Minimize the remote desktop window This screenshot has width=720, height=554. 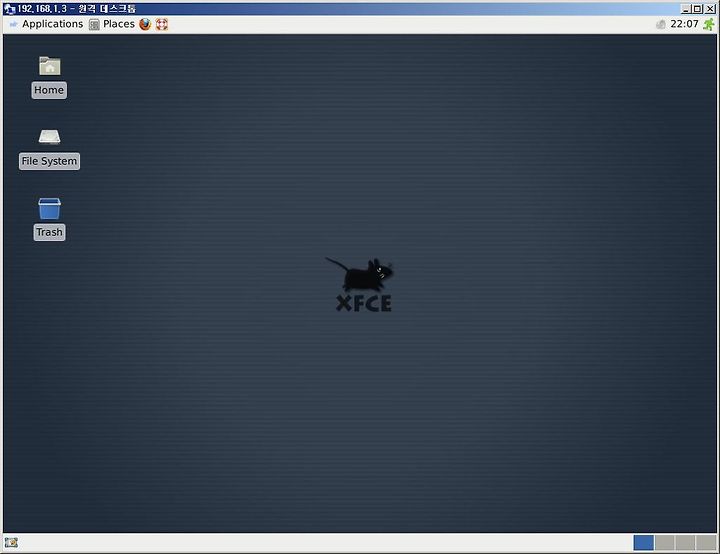(x=686, y=9)
